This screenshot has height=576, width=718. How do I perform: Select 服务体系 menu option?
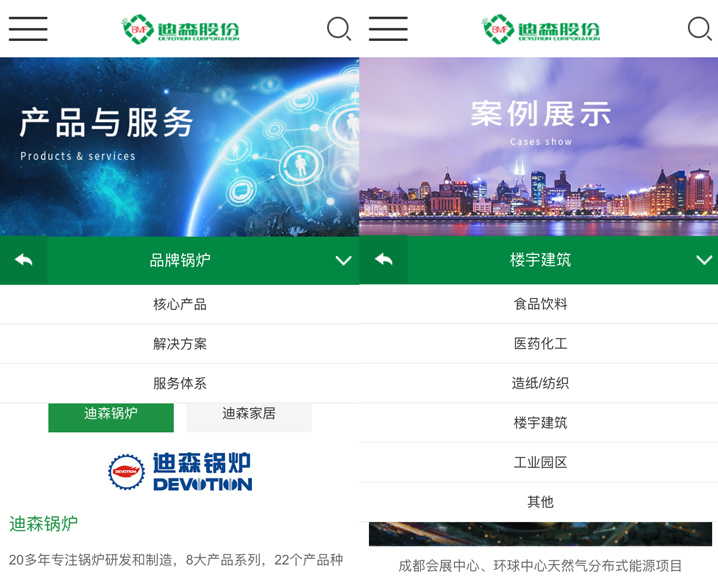pos(180,383)
